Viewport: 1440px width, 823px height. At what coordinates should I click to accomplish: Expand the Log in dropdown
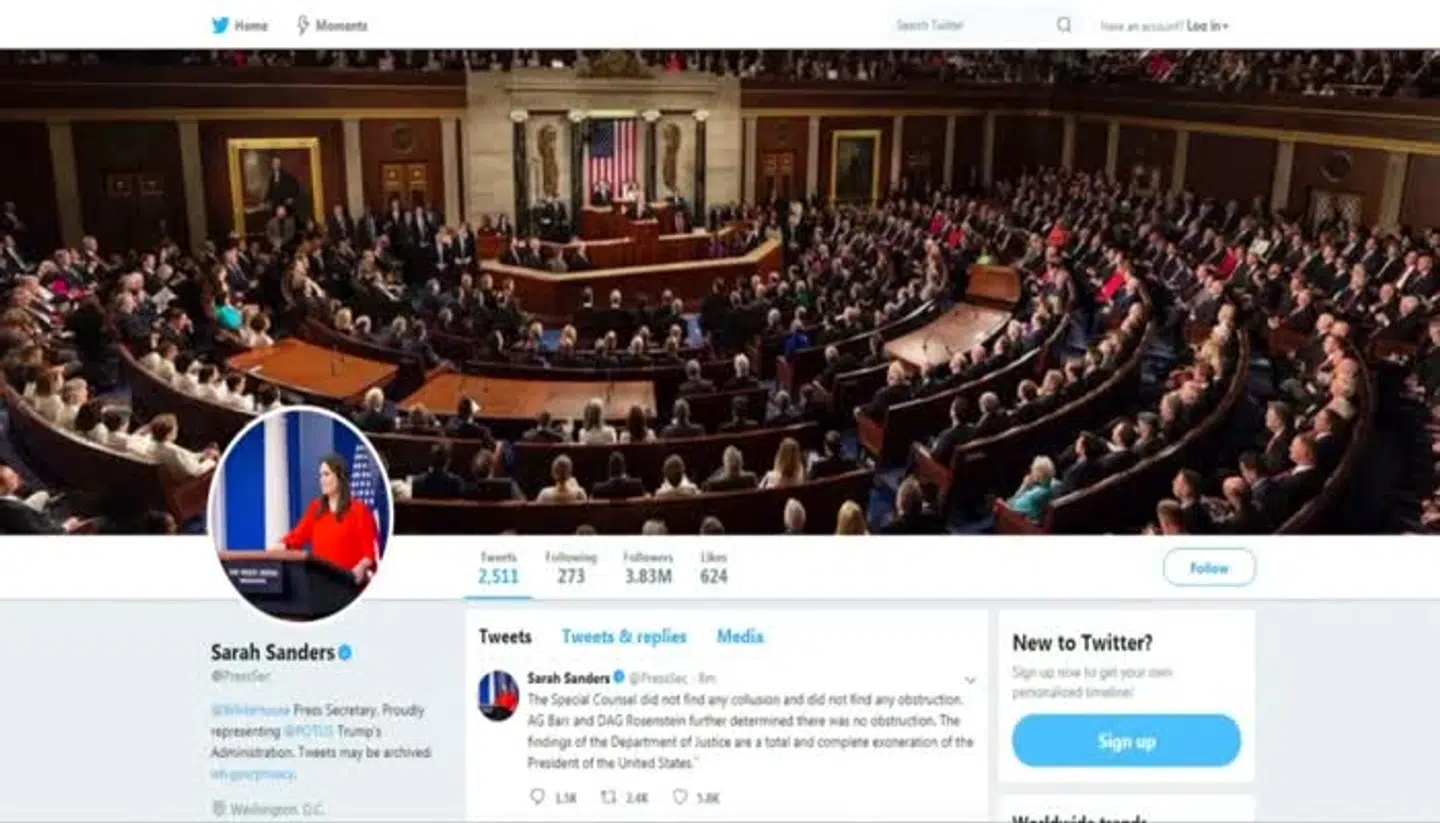pos(1207,26)
